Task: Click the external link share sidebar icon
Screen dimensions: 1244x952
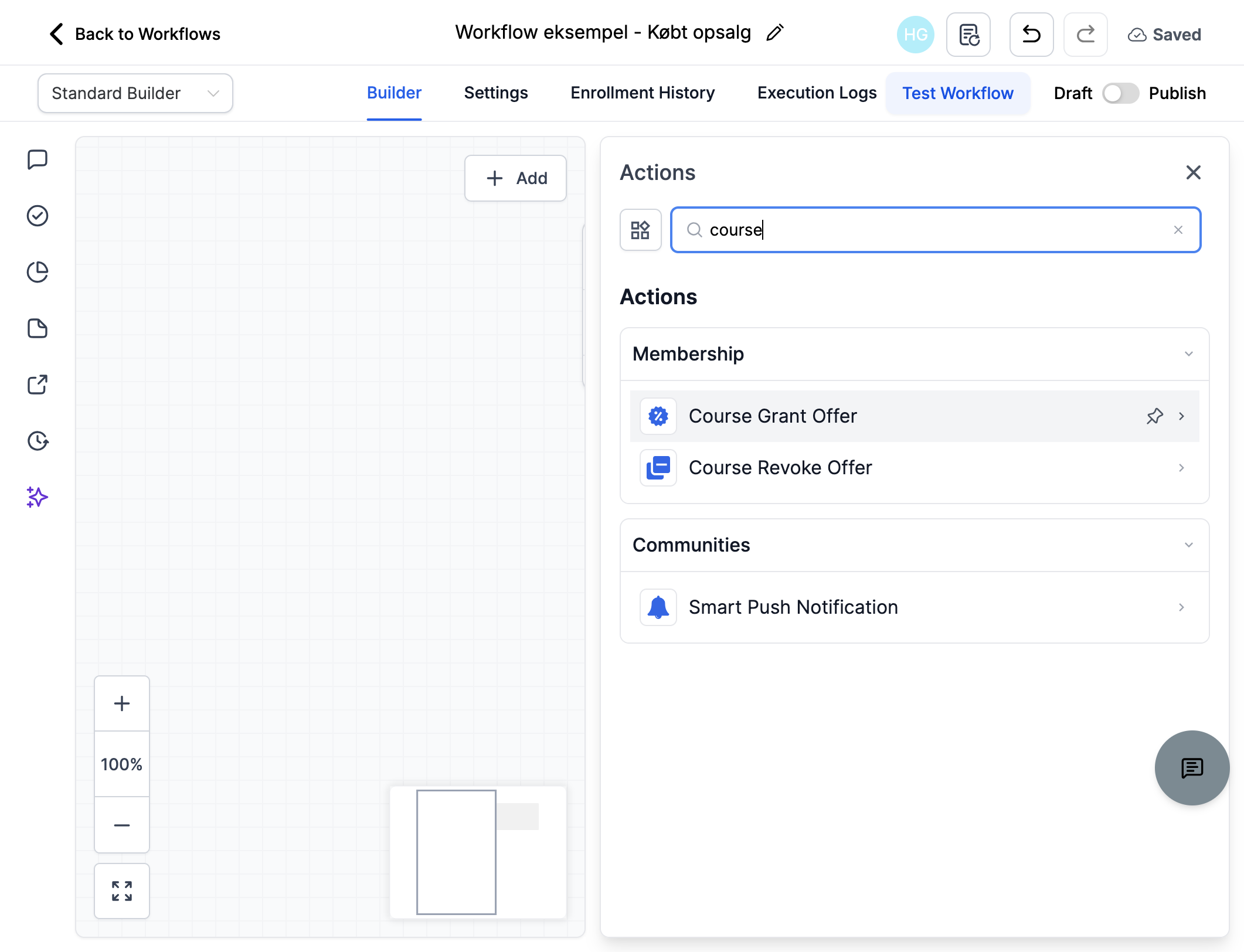Action: (38, 385)
